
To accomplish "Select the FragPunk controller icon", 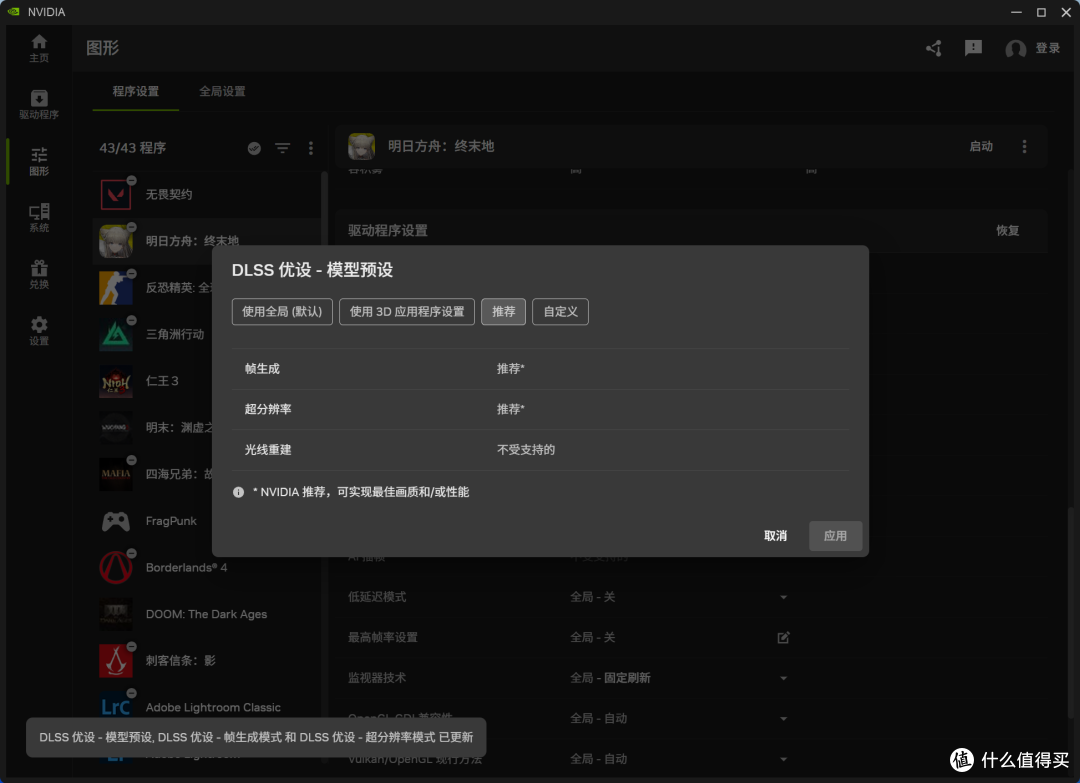I will [x=116, y=521].
